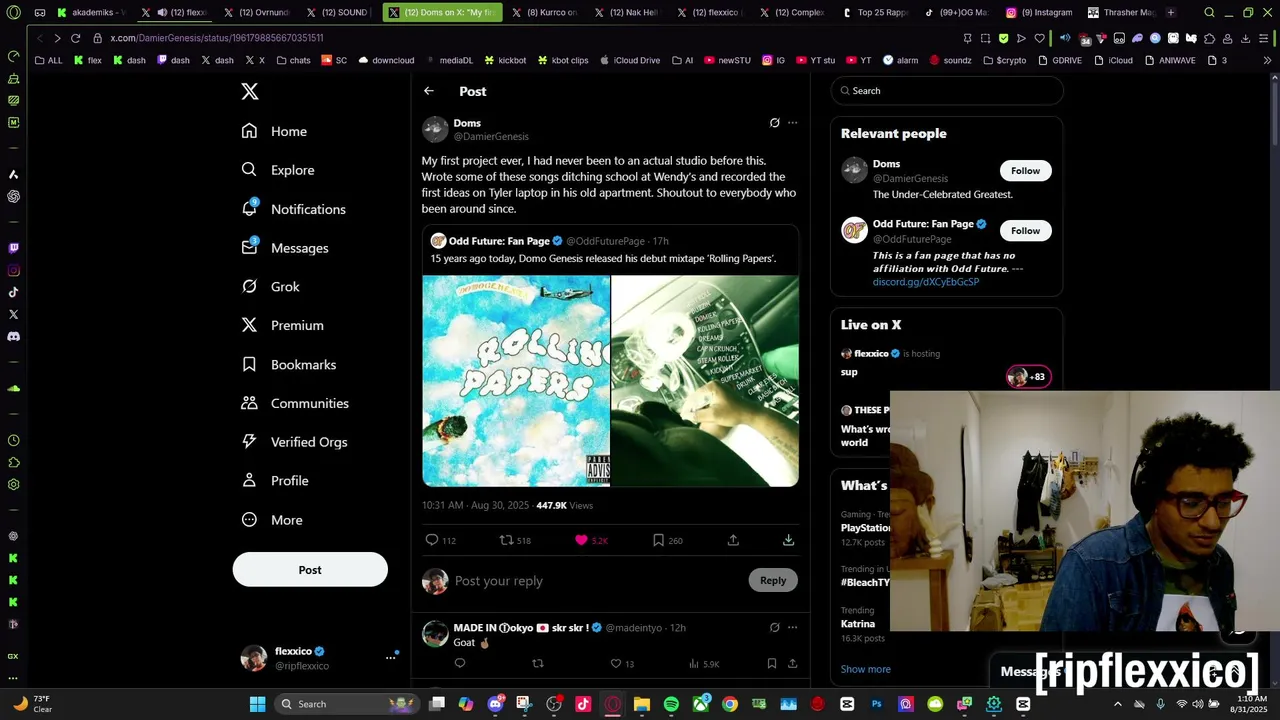Open TikTok from the taskbar
Viewport: 1280px width, 720px height.
[x=583, y=704]
